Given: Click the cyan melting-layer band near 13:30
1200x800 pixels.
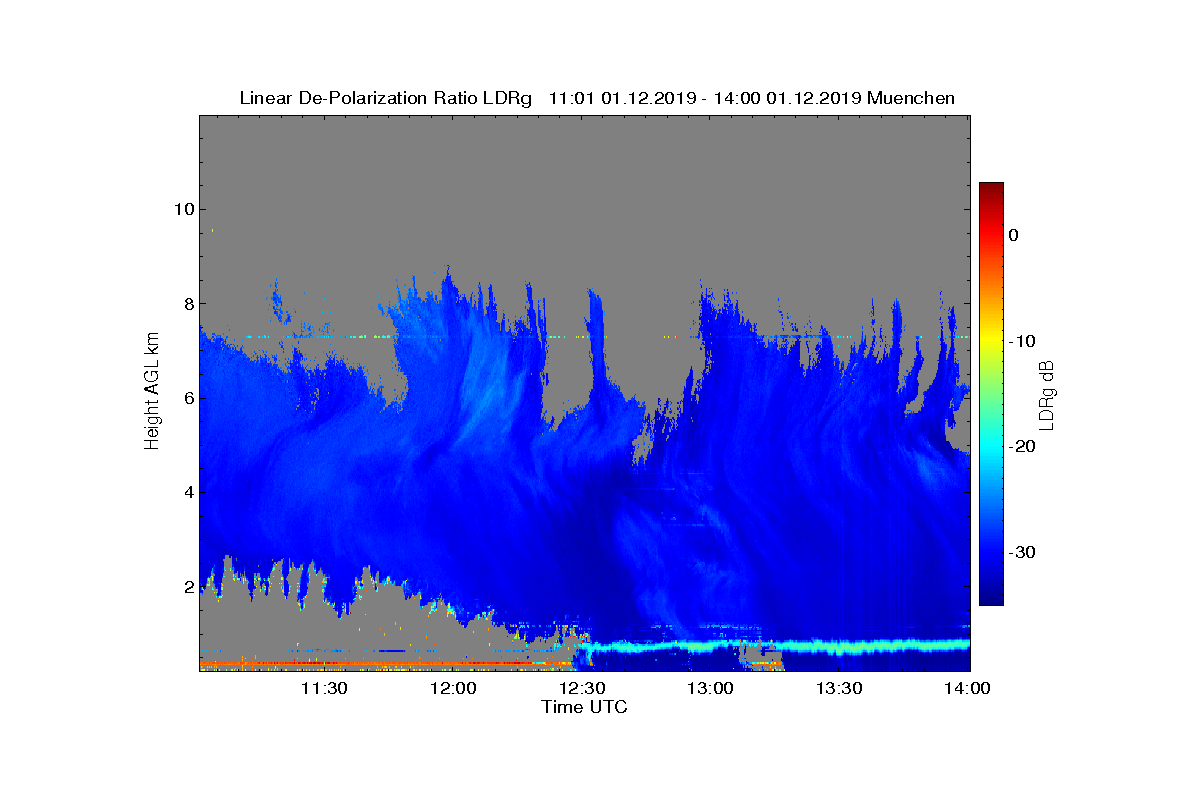Looking at the screenshot, I should point(839,646).
